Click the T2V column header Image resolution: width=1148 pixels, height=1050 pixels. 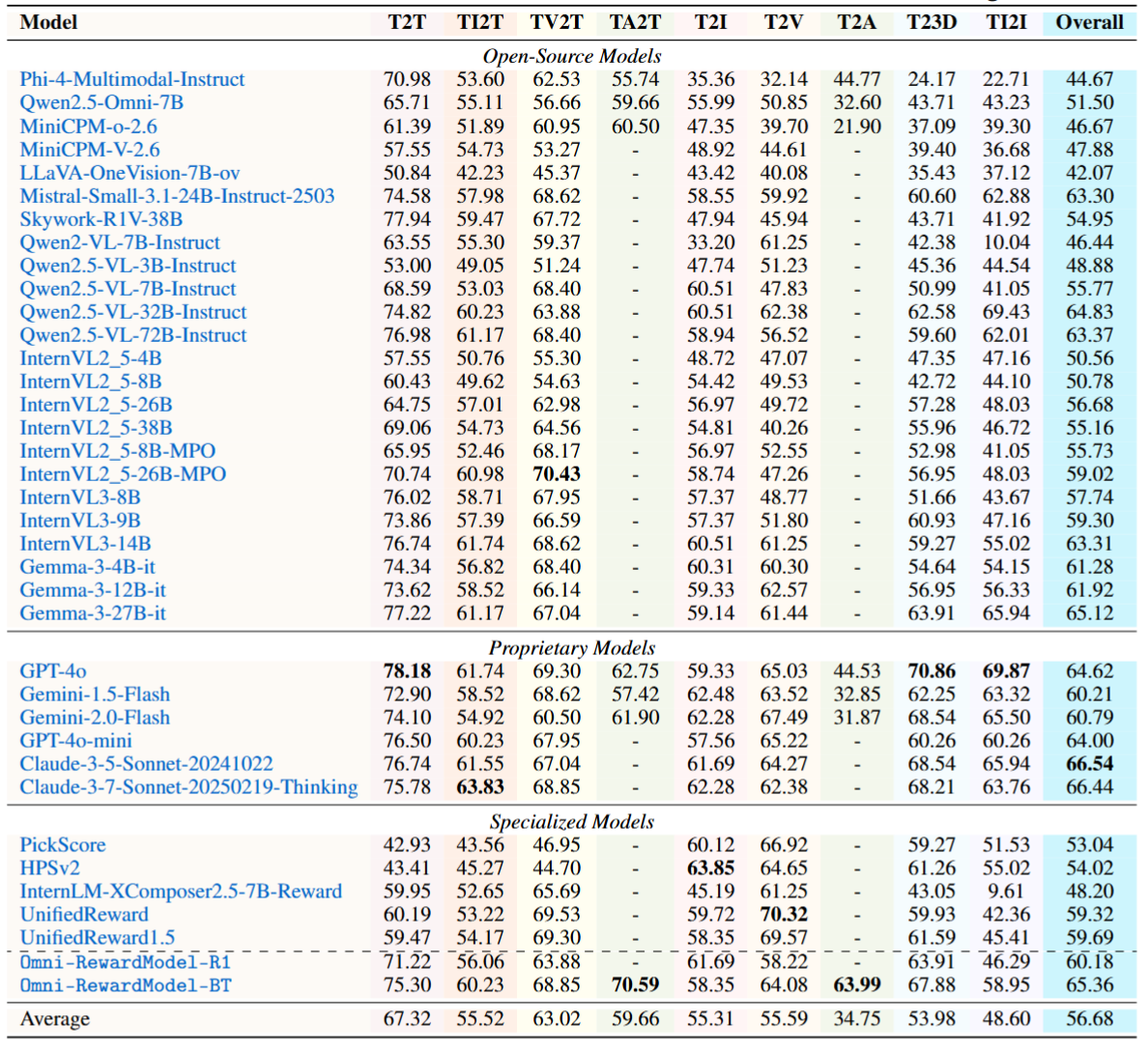[x=784, y=22]
